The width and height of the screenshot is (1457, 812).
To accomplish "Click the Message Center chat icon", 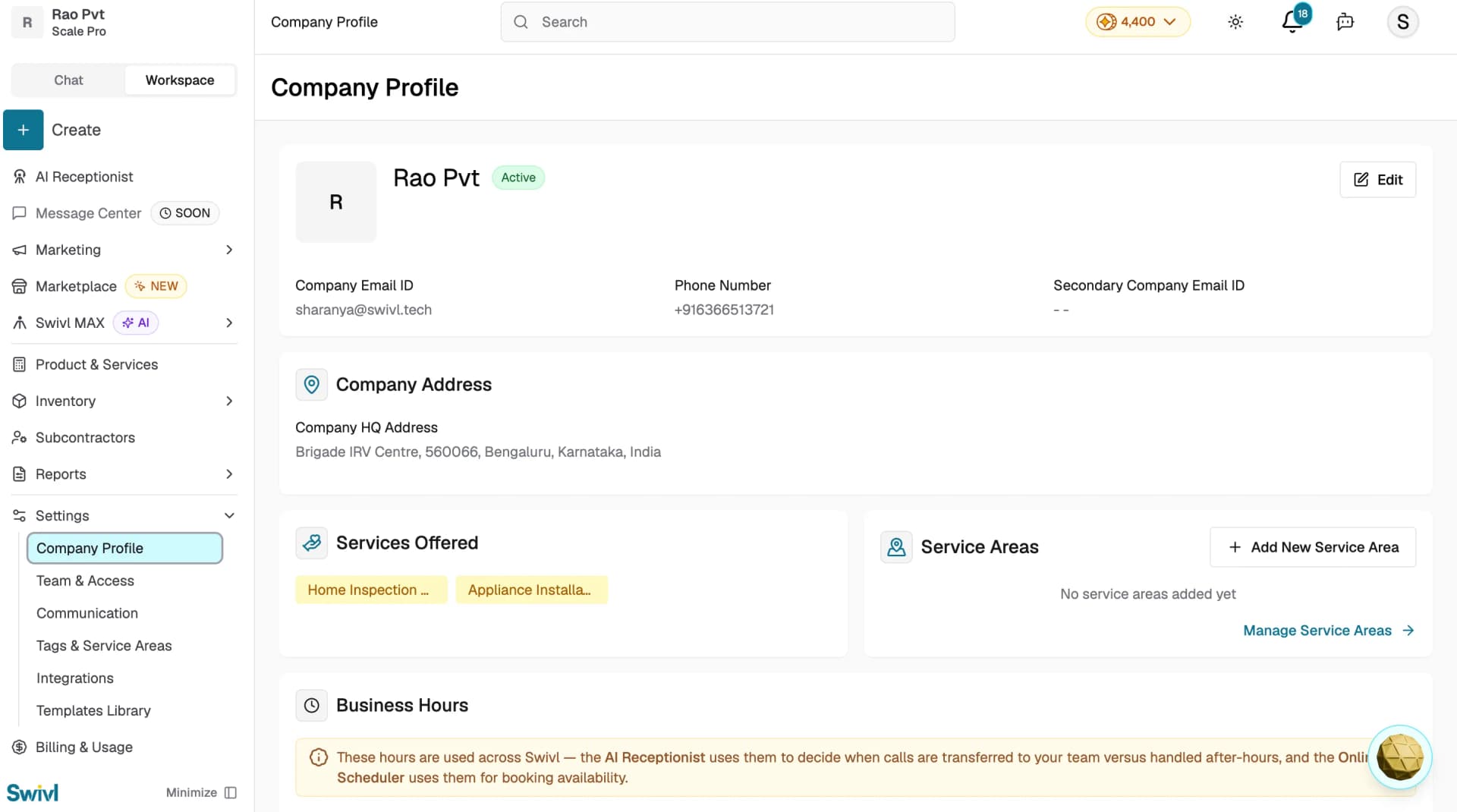I will point(20,213).
